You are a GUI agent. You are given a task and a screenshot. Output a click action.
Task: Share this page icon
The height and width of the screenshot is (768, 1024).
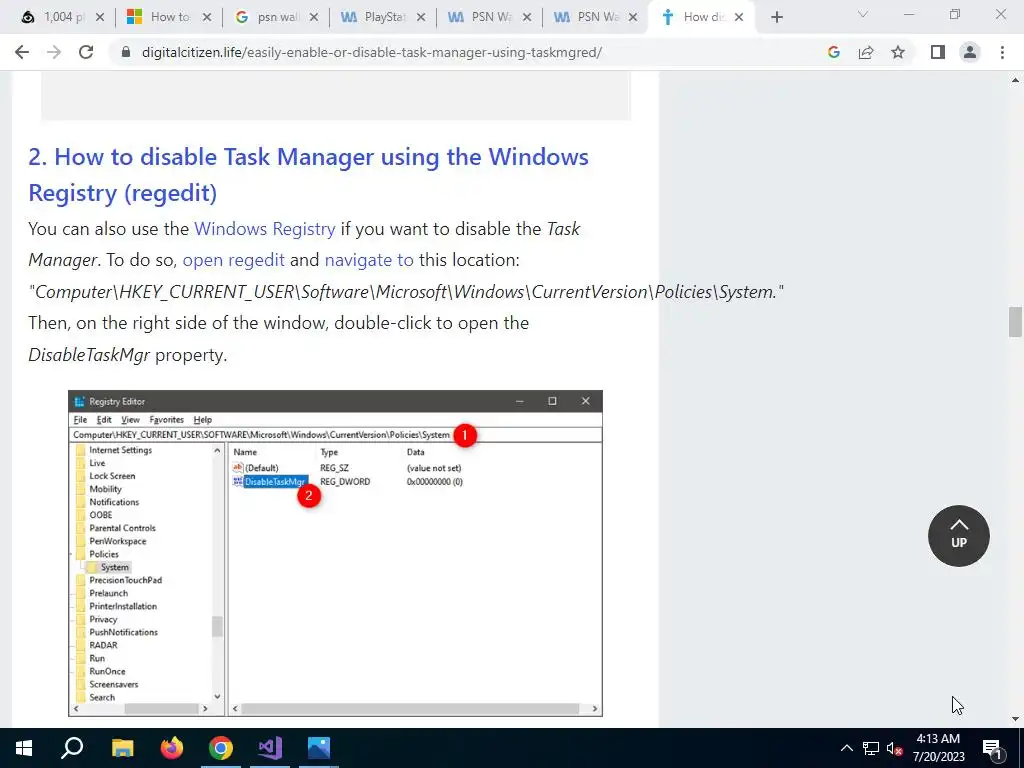(866, 52)
